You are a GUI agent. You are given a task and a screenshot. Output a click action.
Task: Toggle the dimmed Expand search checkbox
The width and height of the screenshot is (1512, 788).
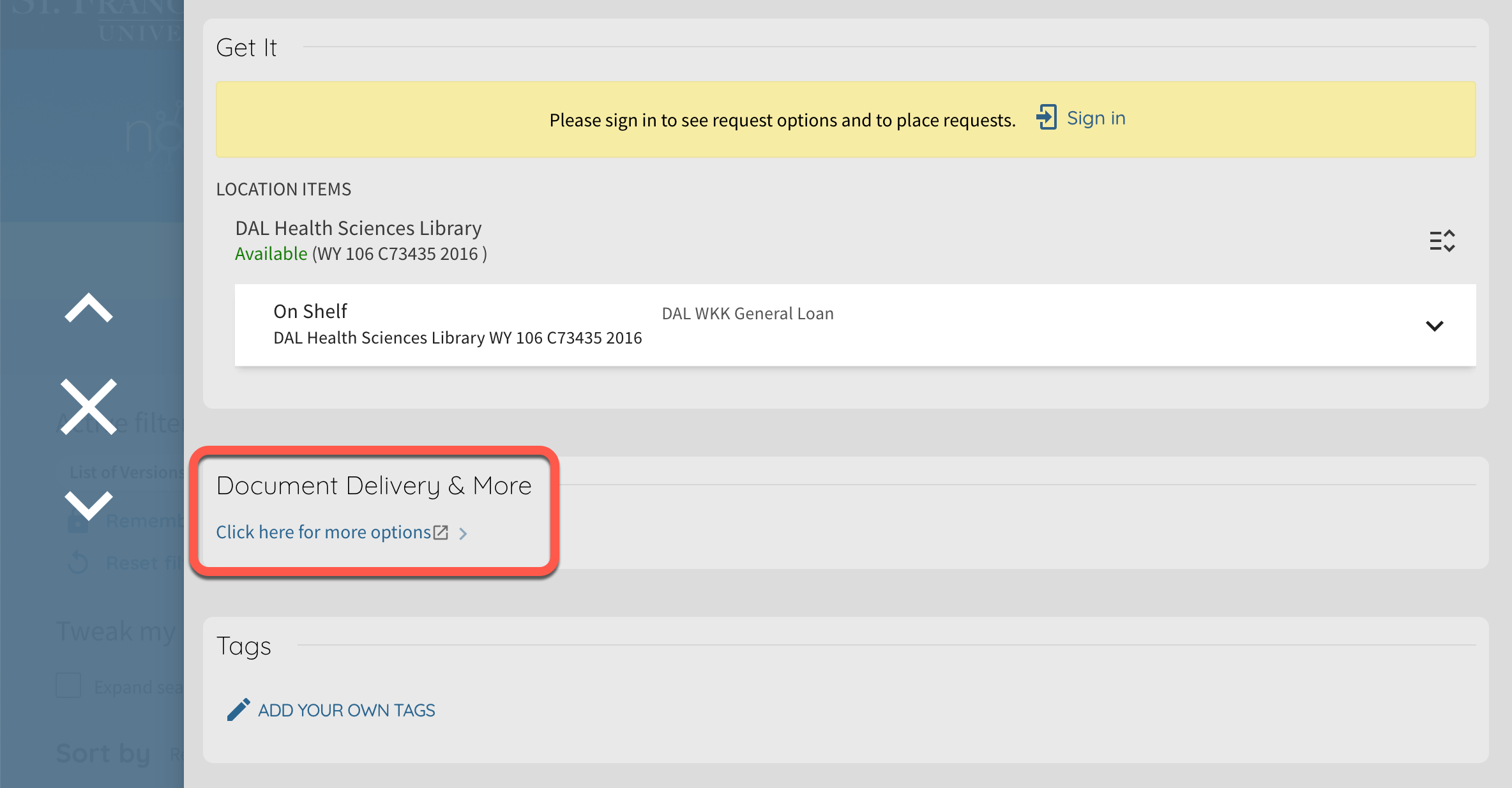coord(68,686)
